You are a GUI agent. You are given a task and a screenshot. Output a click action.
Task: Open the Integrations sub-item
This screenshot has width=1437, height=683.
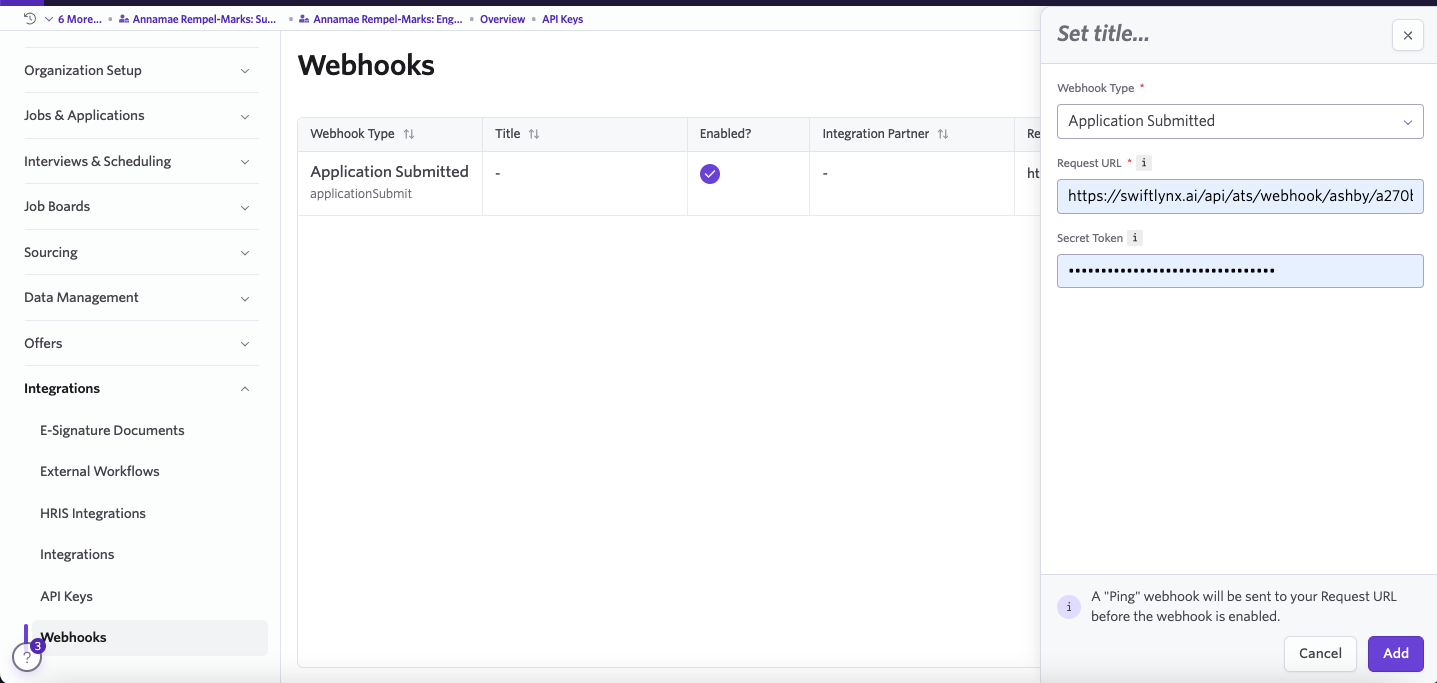(x=77, y=554)
